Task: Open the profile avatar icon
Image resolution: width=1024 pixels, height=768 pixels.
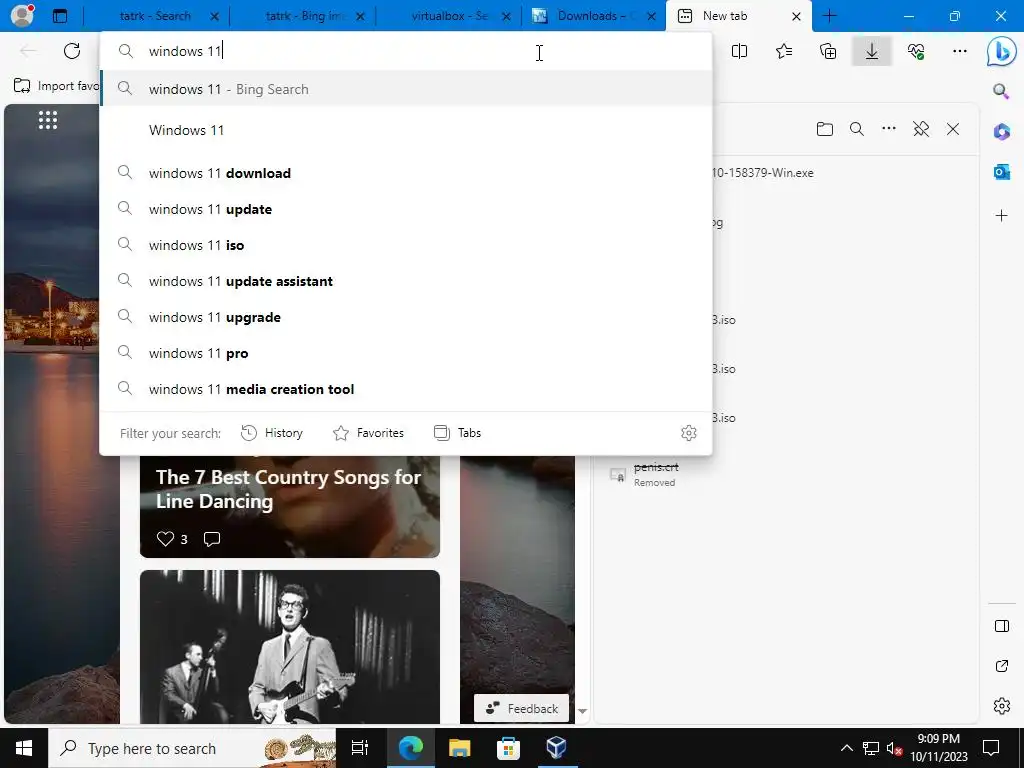Action: 22,15
